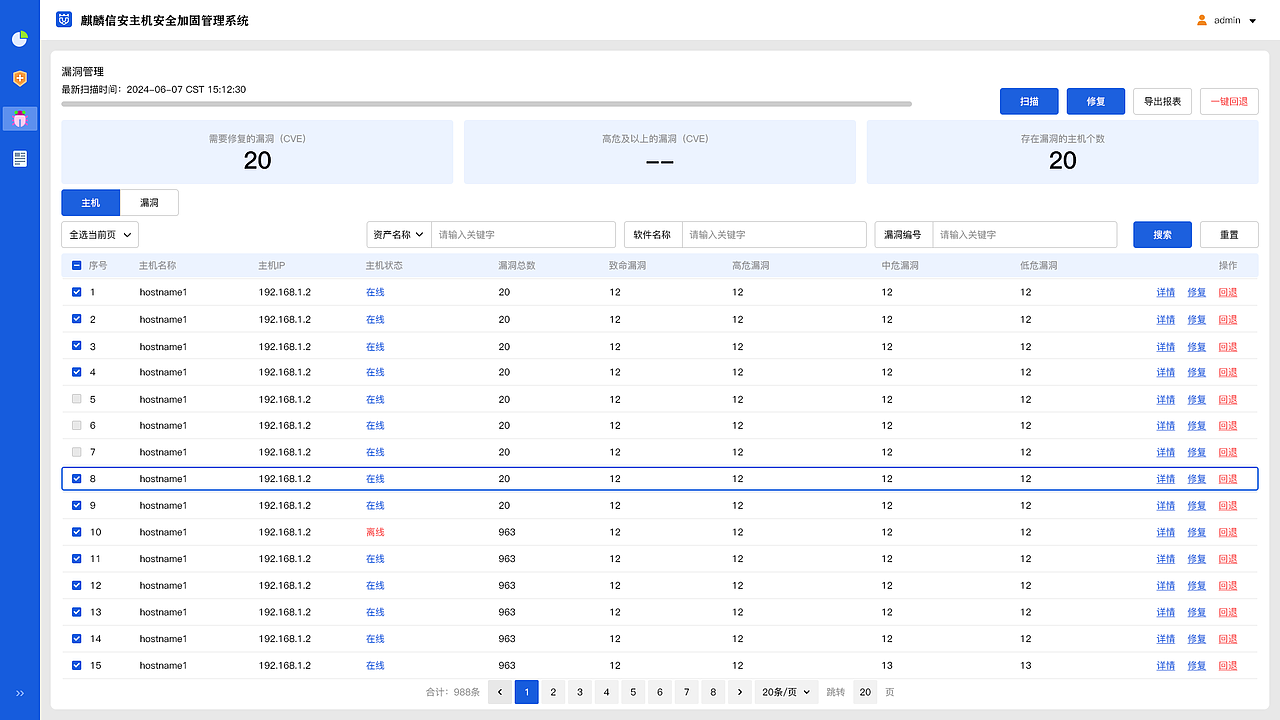Open the report list sidebar icon
Image resolution: width=1280 pixels, height=720 pixels.
[20, 159]
